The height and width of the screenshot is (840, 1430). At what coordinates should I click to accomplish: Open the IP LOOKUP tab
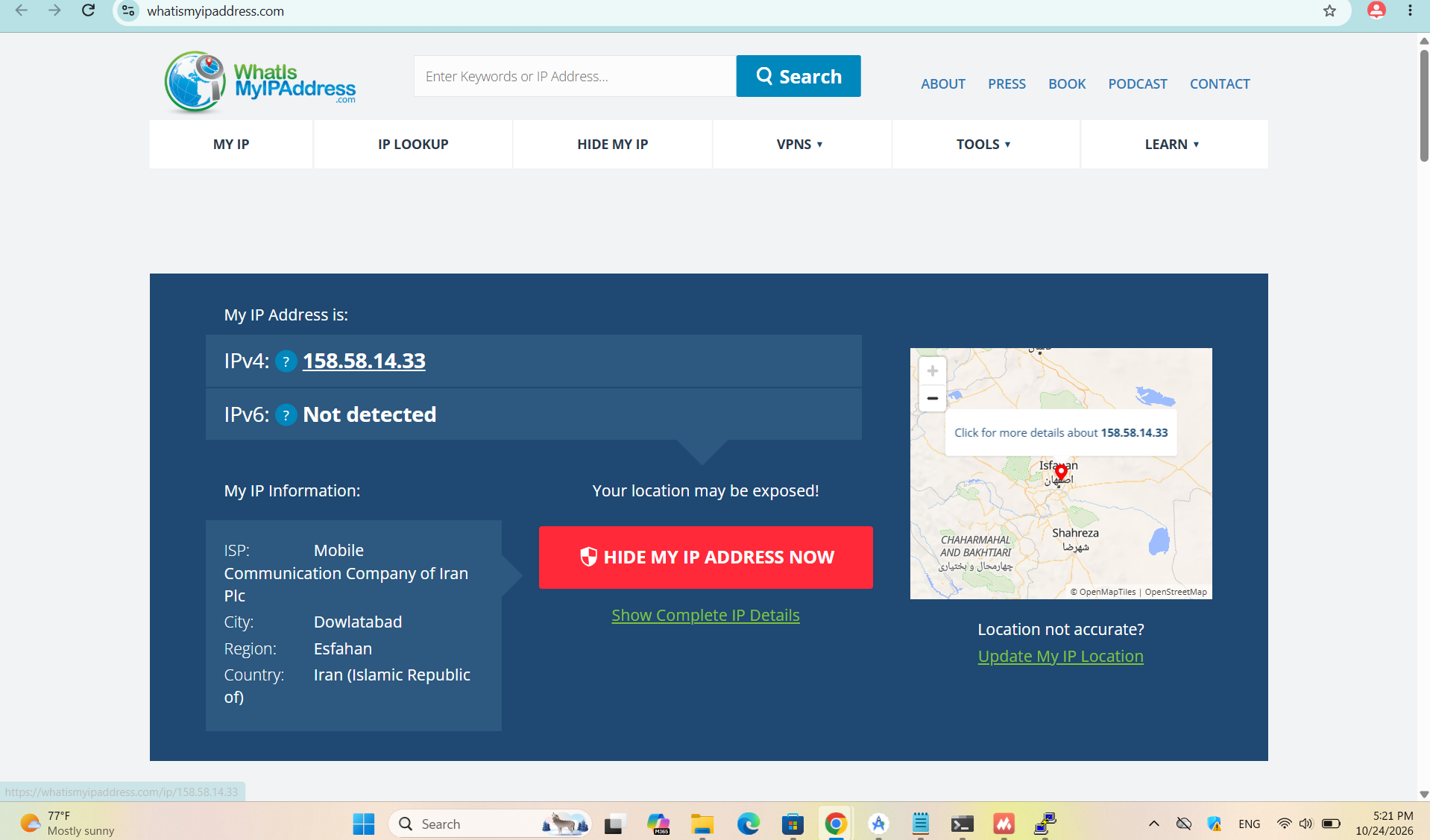pos(413,145)
